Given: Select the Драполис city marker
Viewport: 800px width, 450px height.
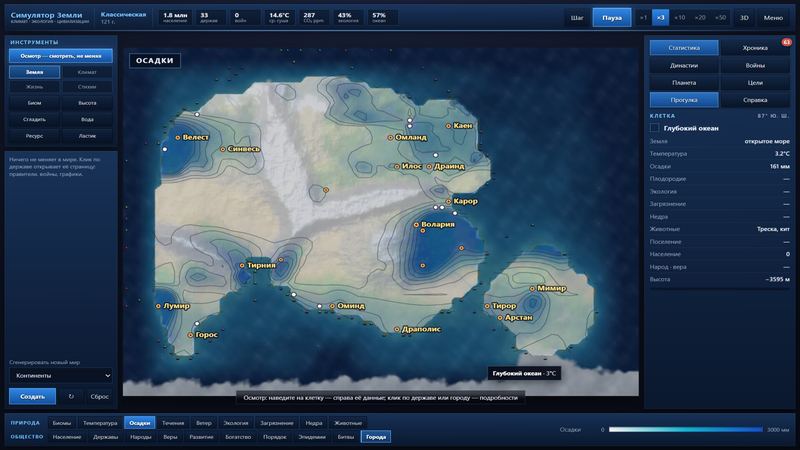Looking at the screenshot, I should tap(397, 330).
